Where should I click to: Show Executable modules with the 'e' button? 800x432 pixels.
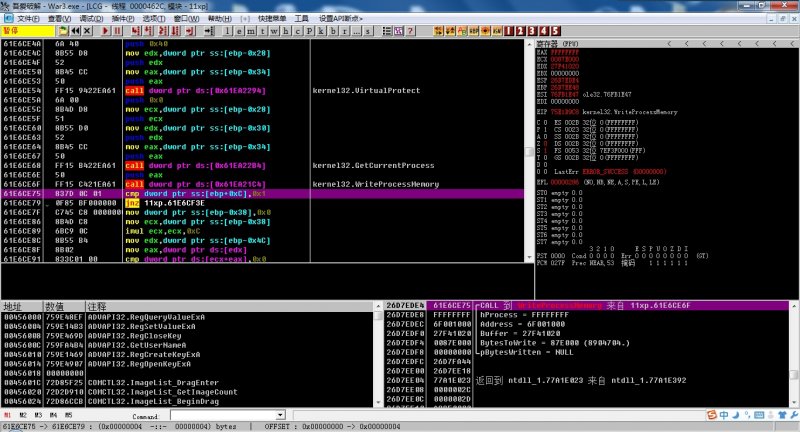point(239,31)
